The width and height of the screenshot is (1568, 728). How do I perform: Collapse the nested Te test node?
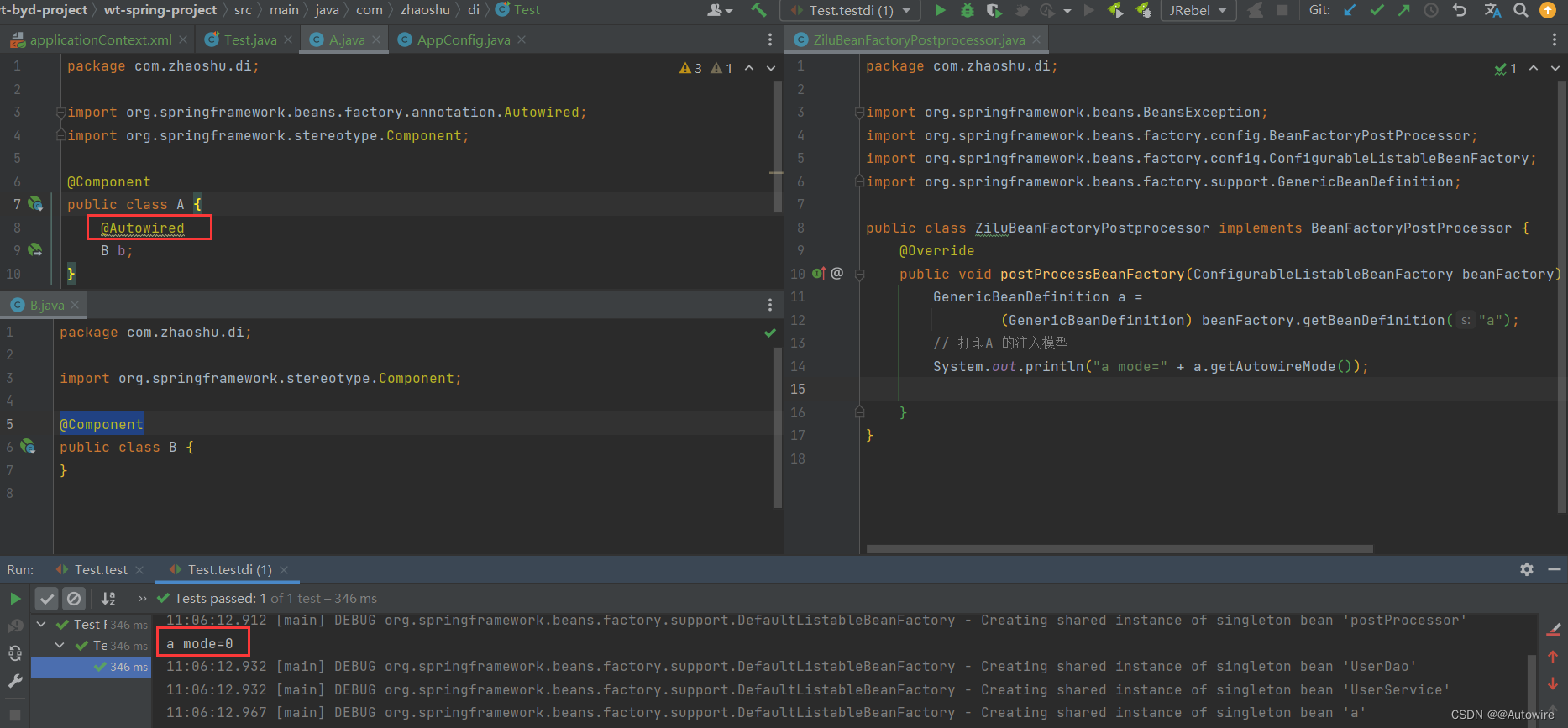pyautogui.click(x=60, y=645)
